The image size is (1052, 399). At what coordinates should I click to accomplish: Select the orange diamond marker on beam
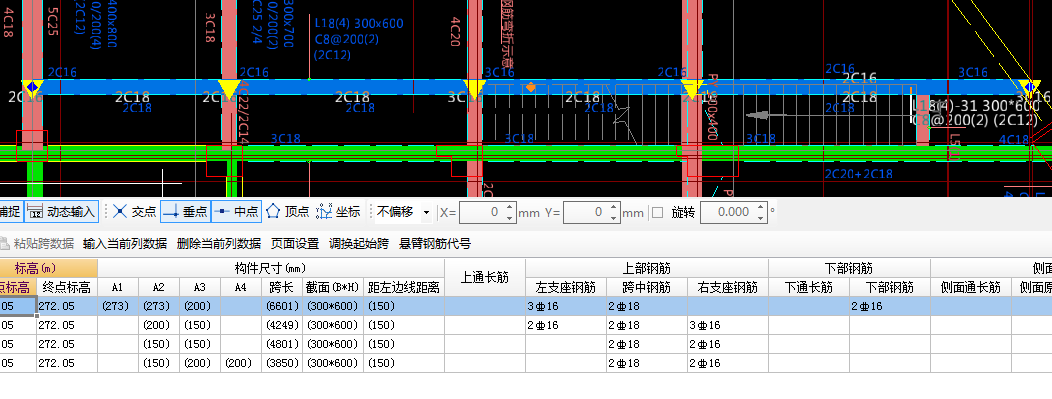[x=531, y=87]
